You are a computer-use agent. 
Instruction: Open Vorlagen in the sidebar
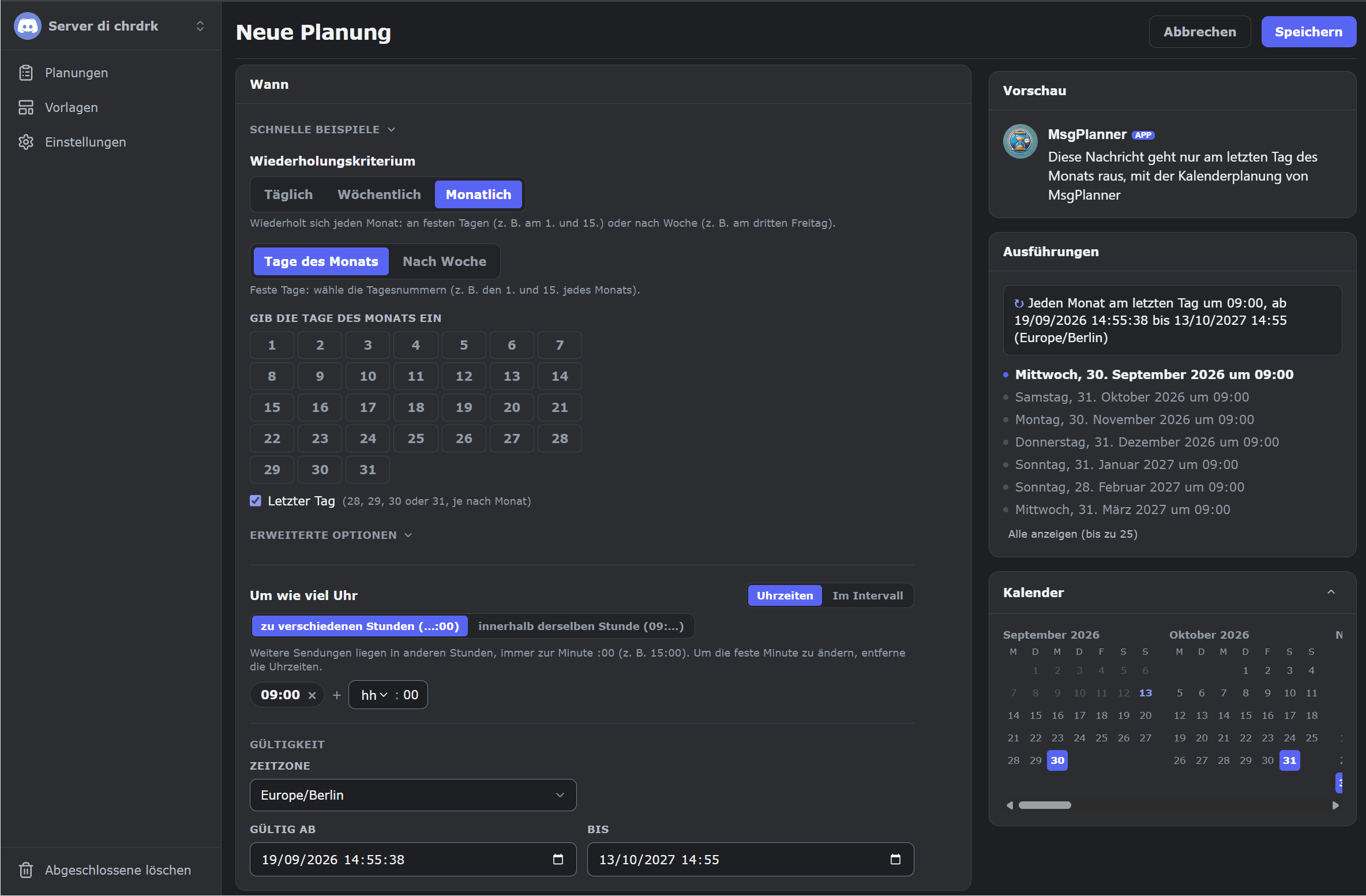click(x=72, y=107)
